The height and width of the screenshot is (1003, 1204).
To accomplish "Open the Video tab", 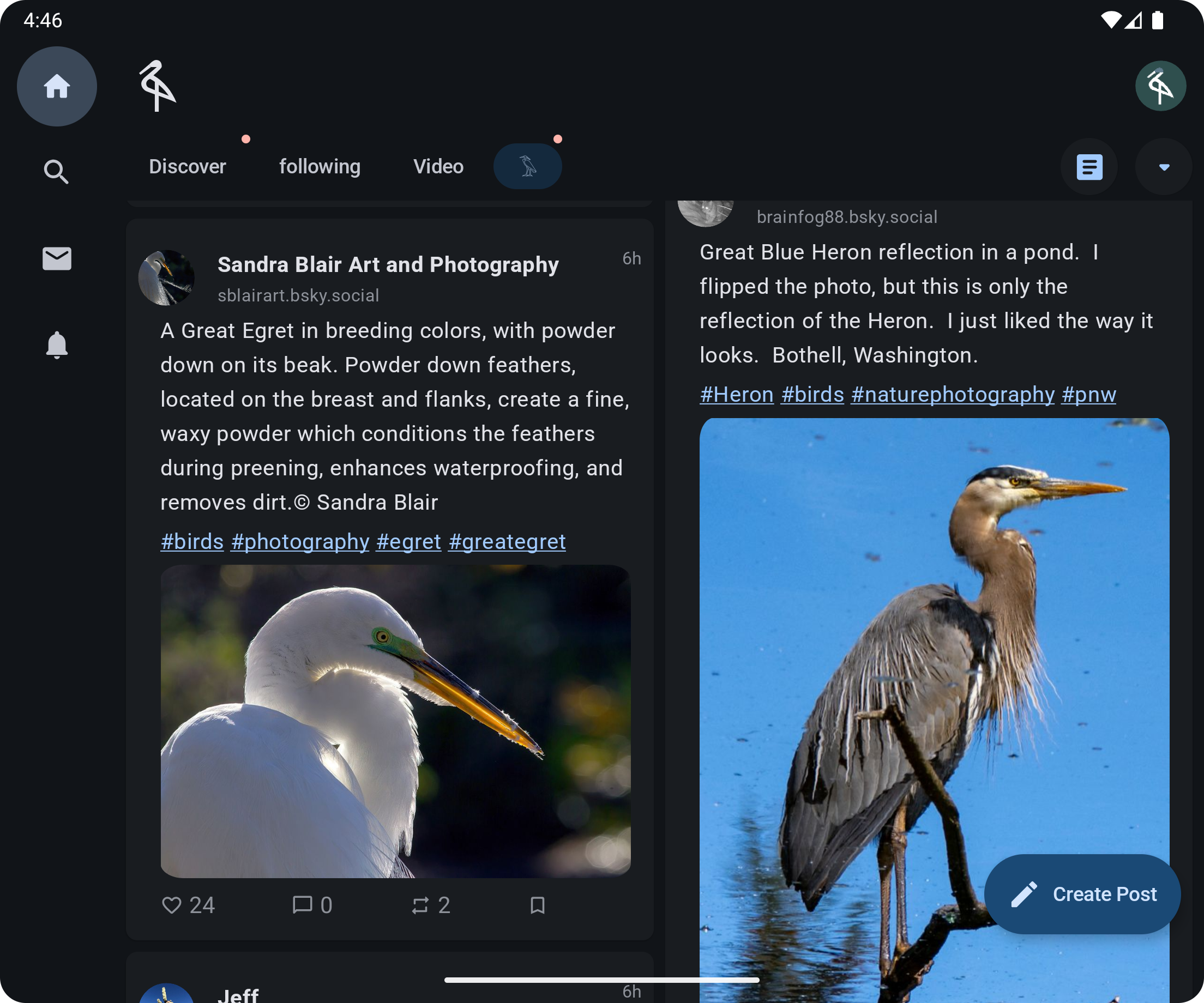I will click(x=437, y=166).
